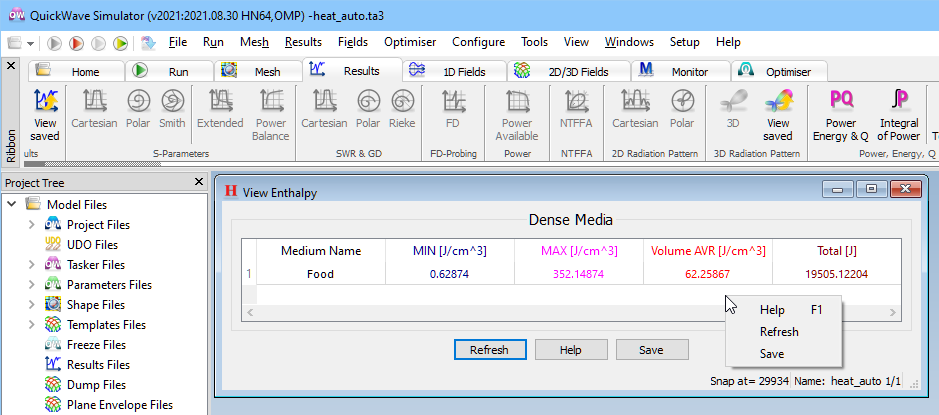
Task: Open the Mesh menu
Action: (254, 42)
